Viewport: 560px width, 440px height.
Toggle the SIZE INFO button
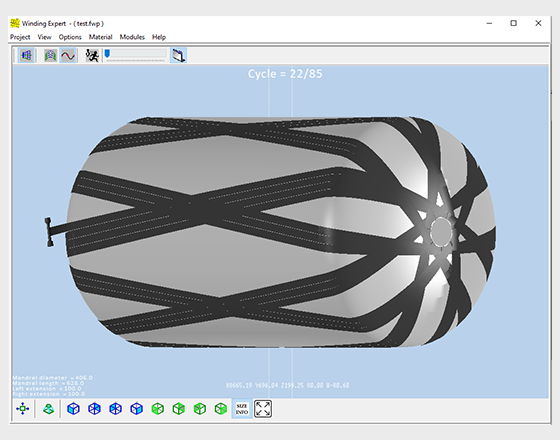point(242,409)
